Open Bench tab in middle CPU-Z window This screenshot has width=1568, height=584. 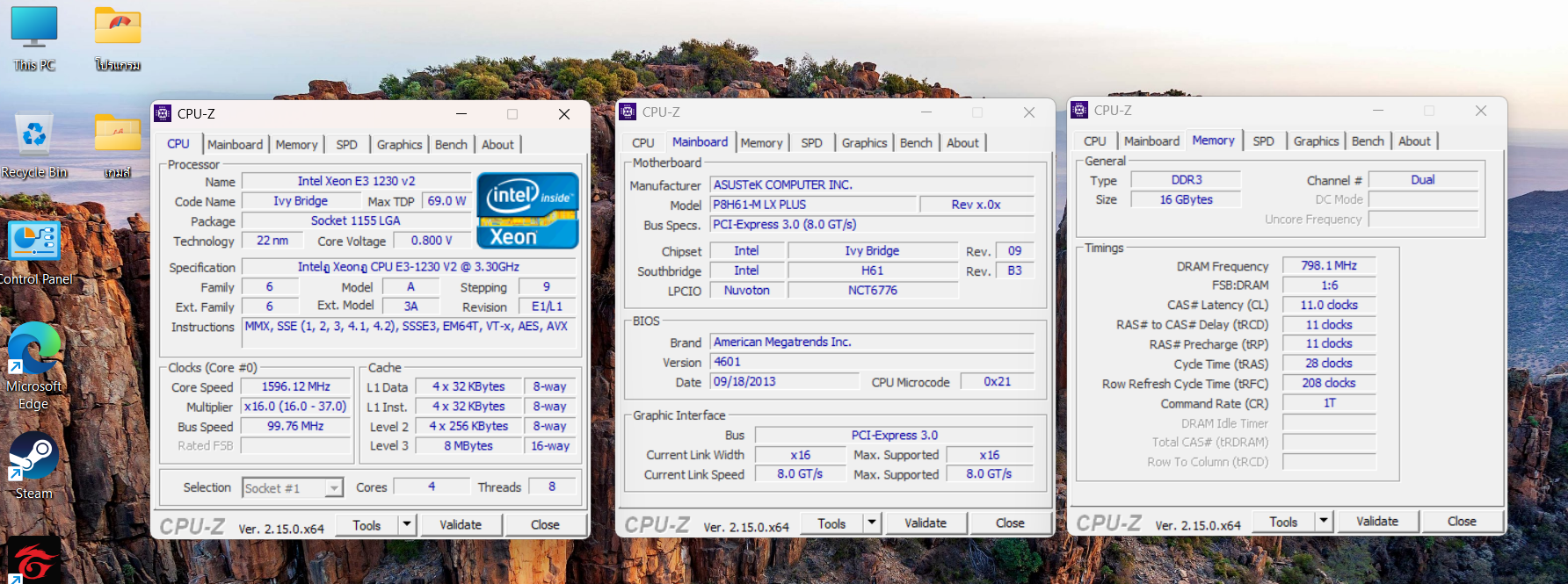pos(916,143)
